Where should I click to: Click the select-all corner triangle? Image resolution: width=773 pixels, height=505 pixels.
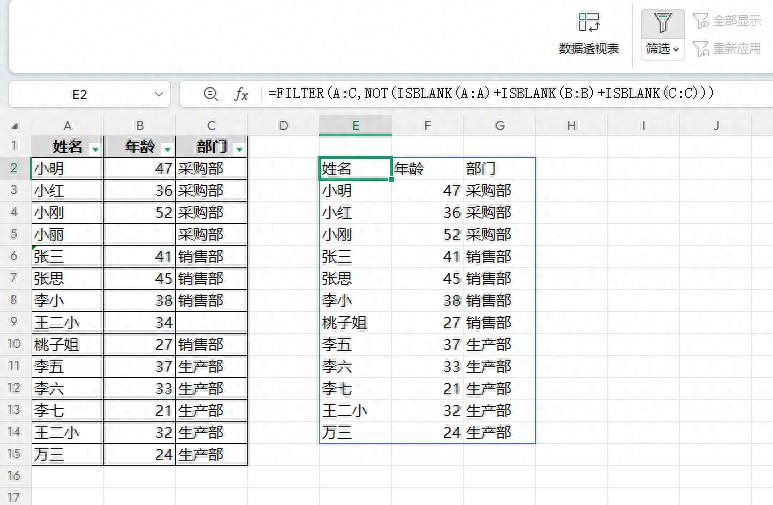pos(15,126)
